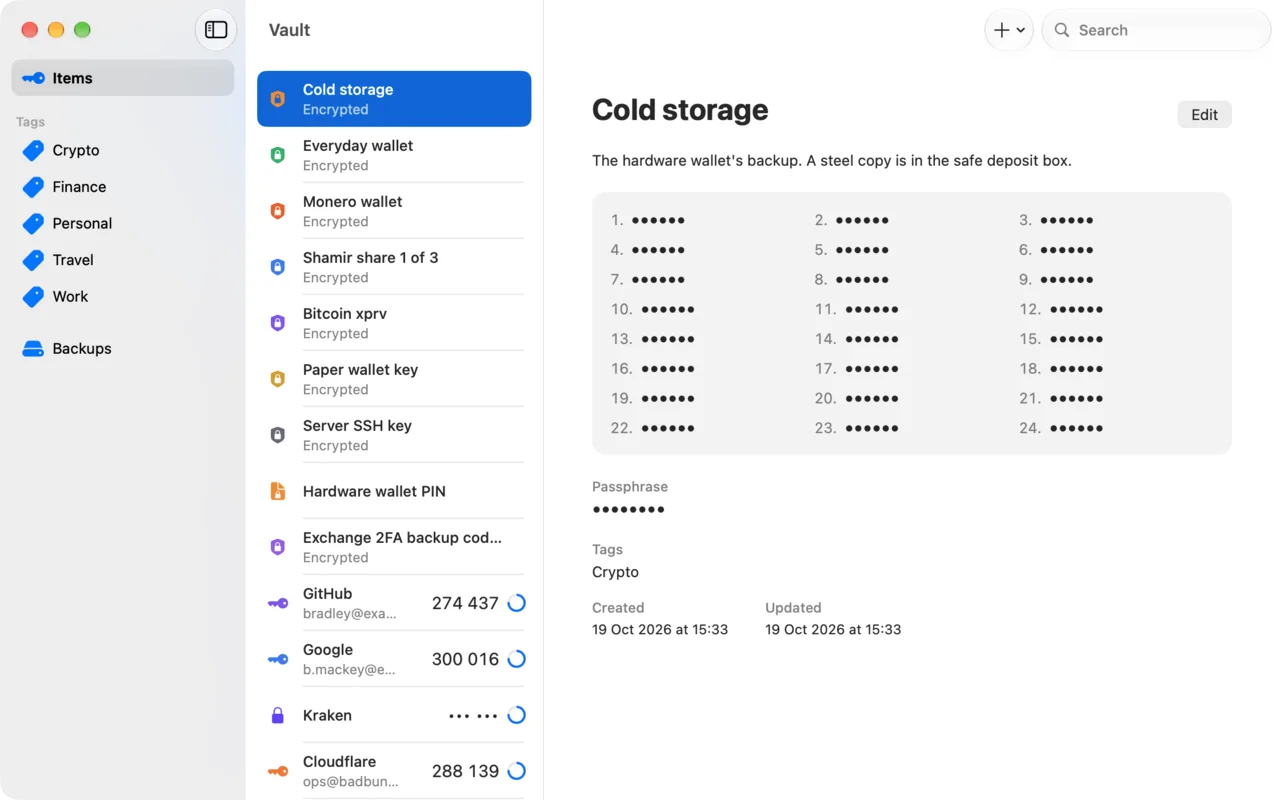This screenshot has height=800, width=1280.
Task: Copy the Google code 300 016
Action: point(465,659)
